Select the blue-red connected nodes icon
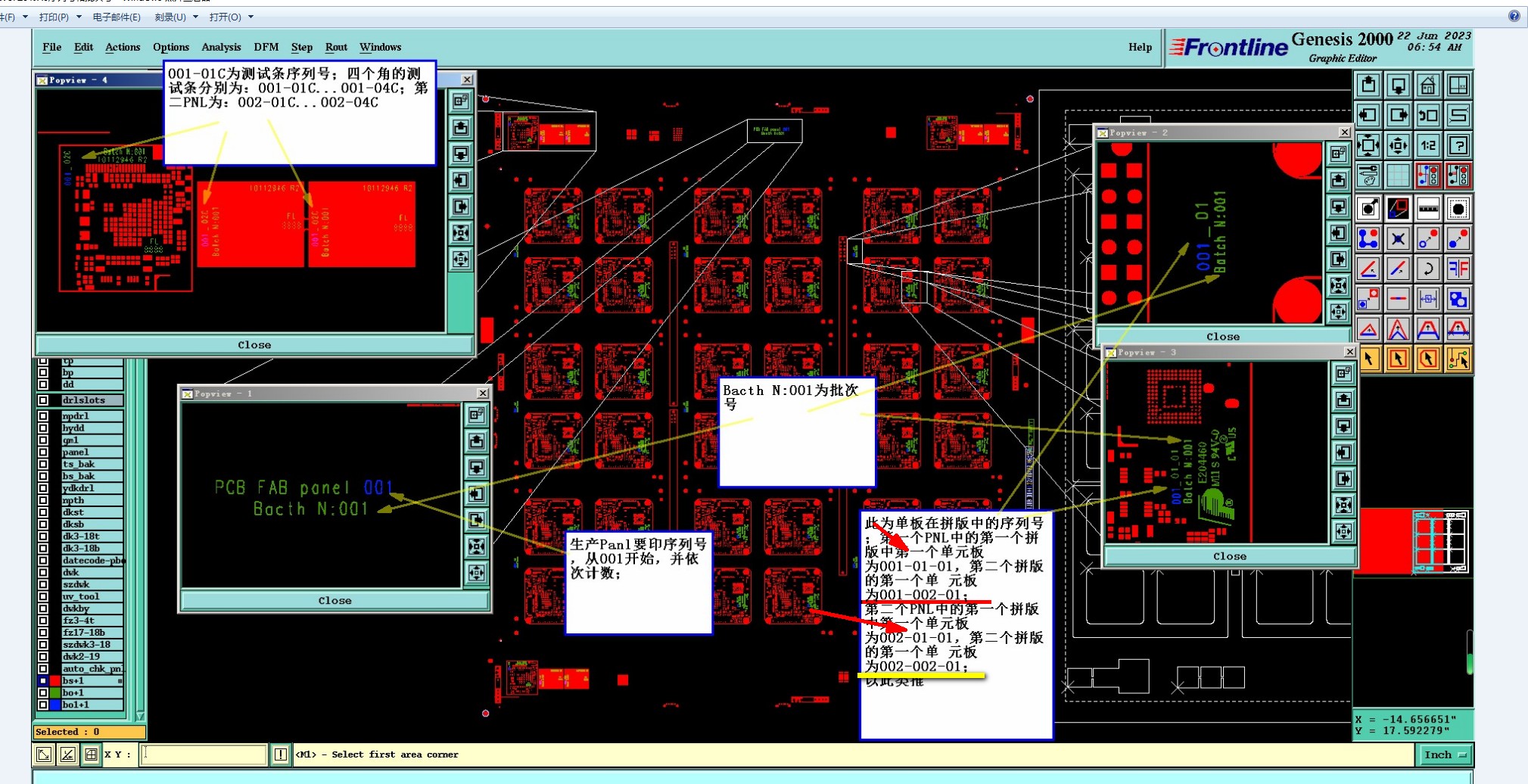This screenshot has width=1528, height=784. click(1368, 238)
